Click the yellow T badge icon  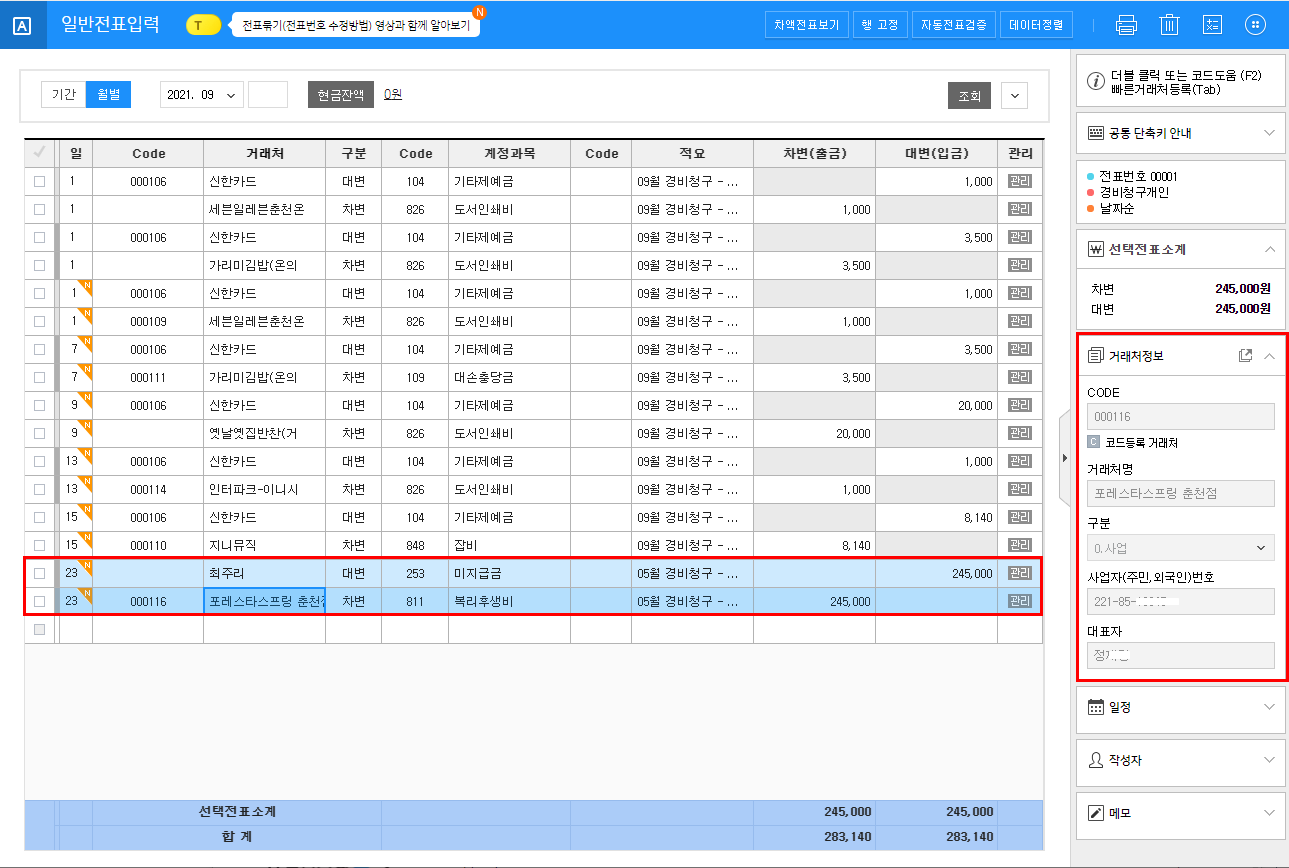[x=203, y=25]
